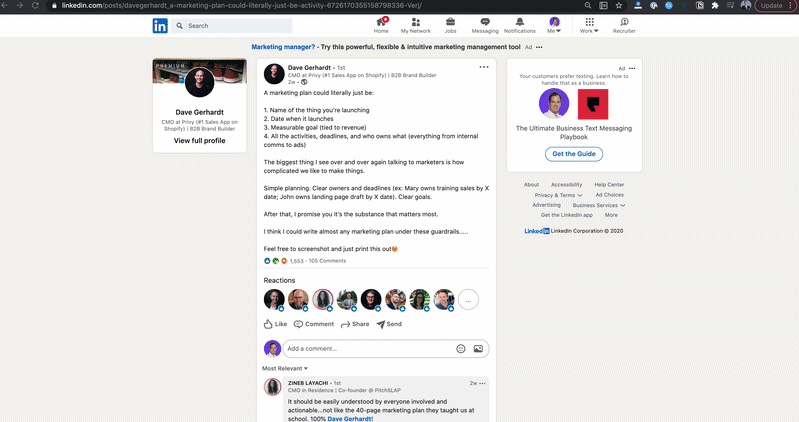
Task: Open the post's three-dot options menu
Action: tap(484, 67)
